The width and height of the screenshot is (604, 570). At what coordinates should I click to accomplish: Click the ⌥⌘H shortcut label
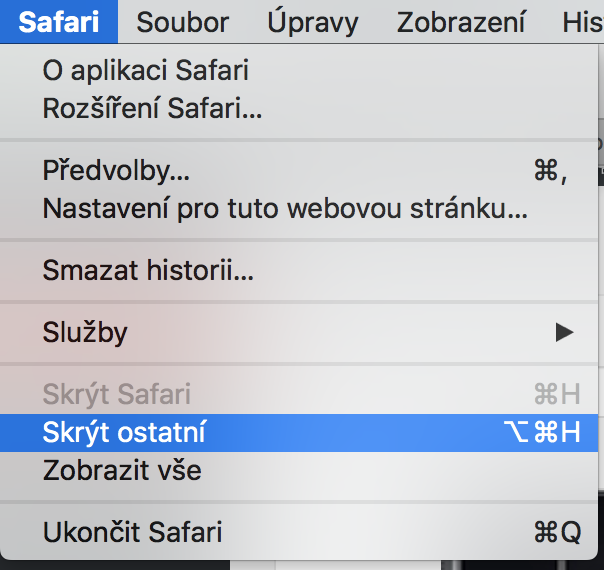point(540,432)
